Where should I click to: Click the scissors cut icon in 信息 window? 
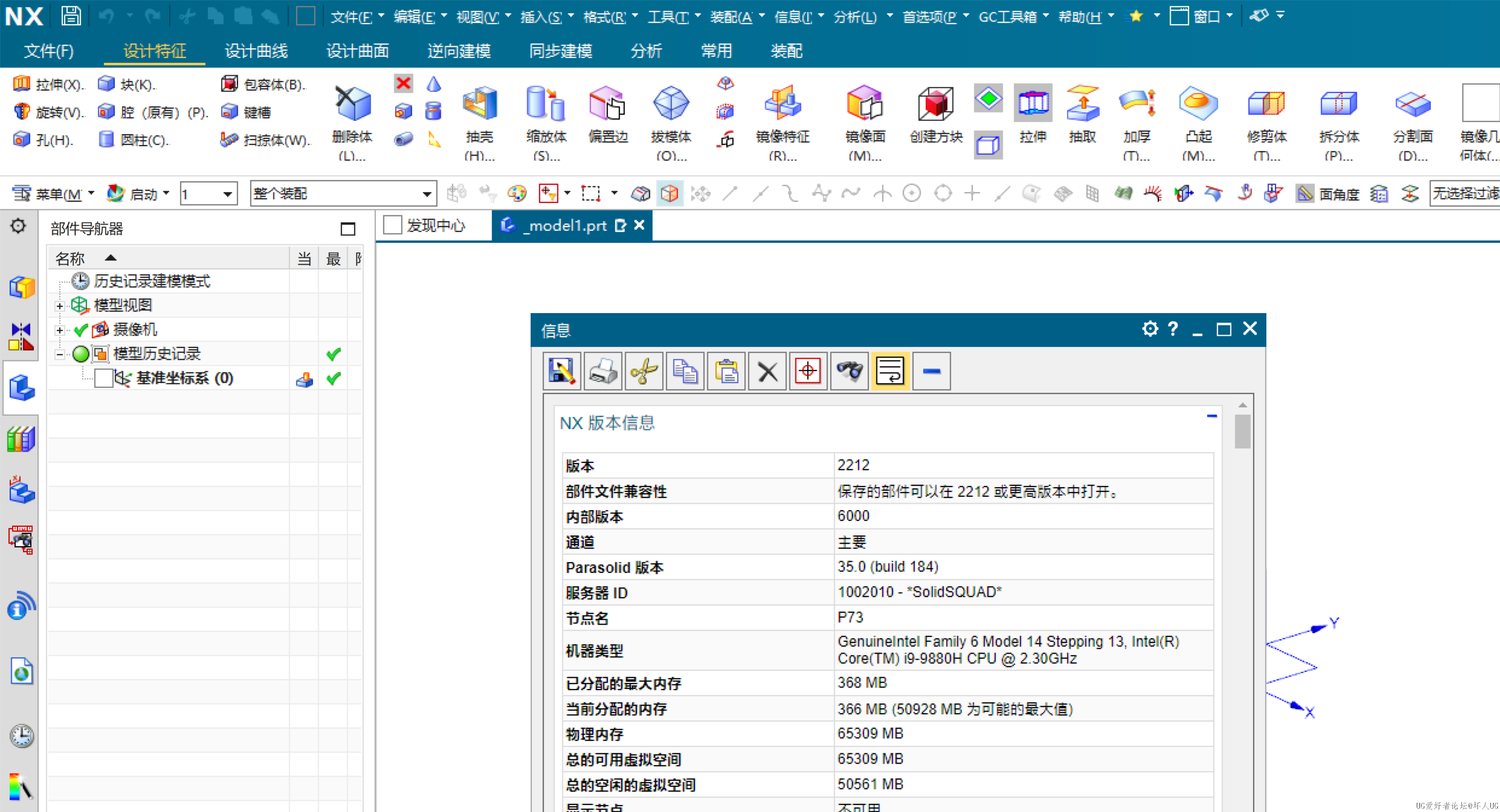644,371
